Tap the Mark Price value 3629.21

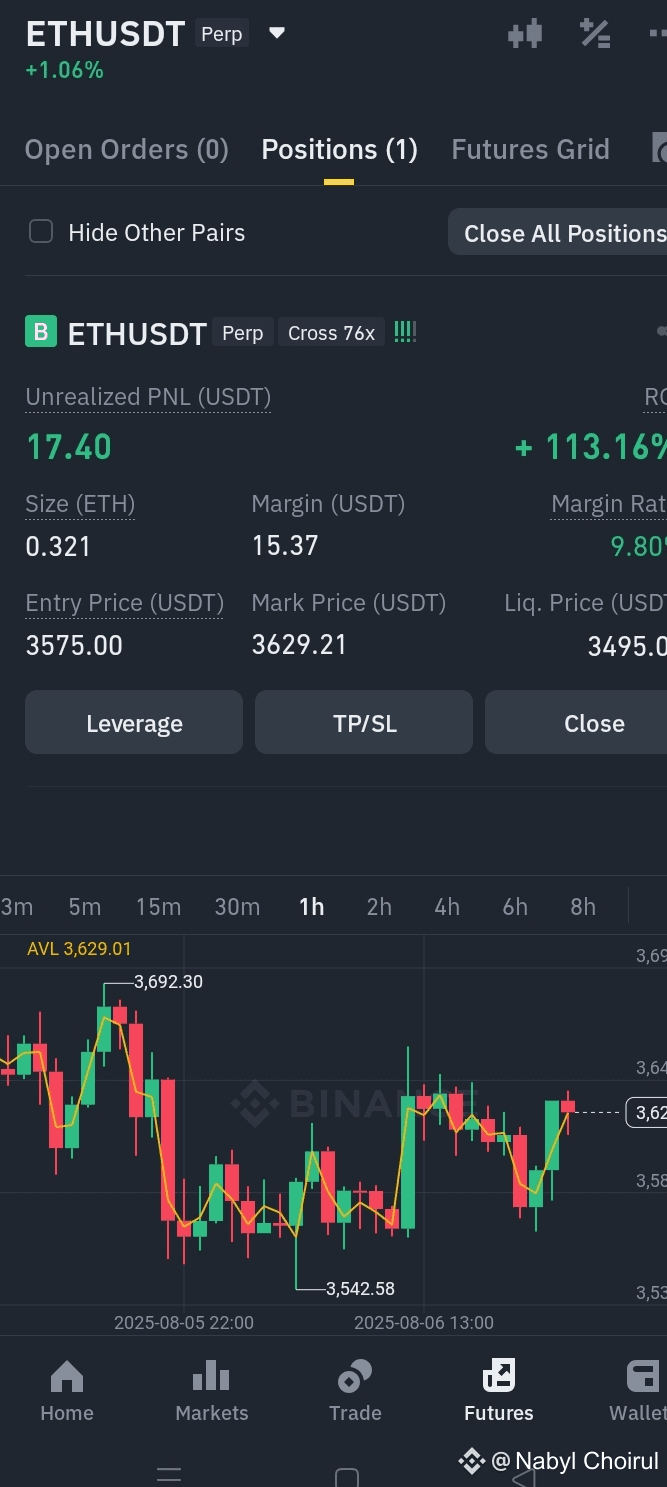299,645
